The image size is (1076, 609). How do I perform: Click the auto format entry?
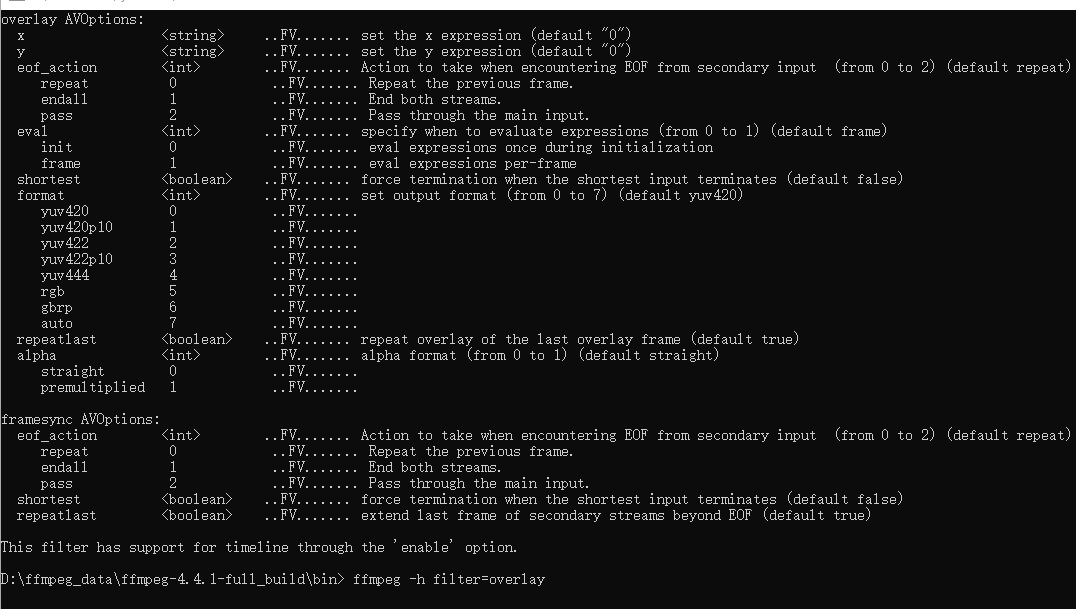(x=57, y=323)
